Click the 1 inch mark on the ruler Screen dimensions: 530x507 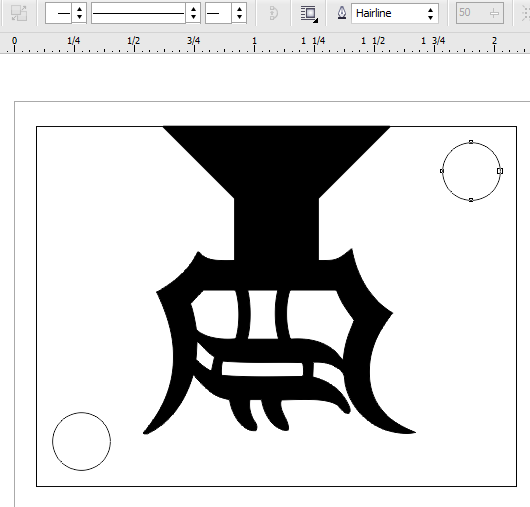pyautogui.click(x=254, y=42)
